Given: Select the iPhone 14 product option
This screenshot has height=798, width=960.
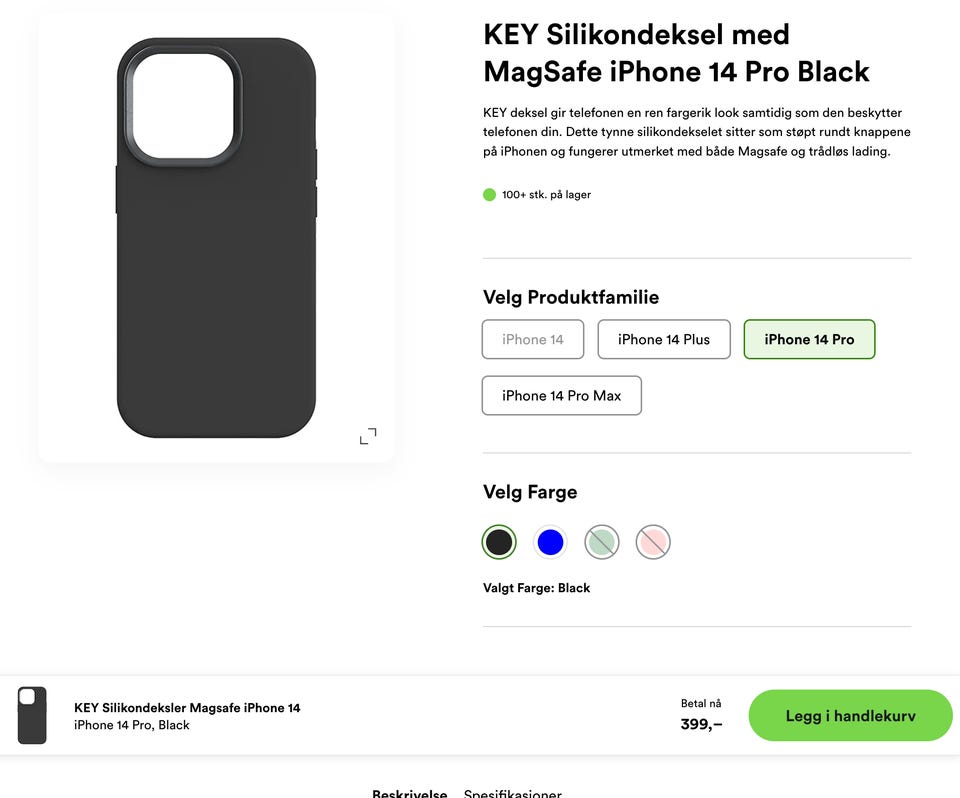Looking at the screenshot, I should (533, 339).
